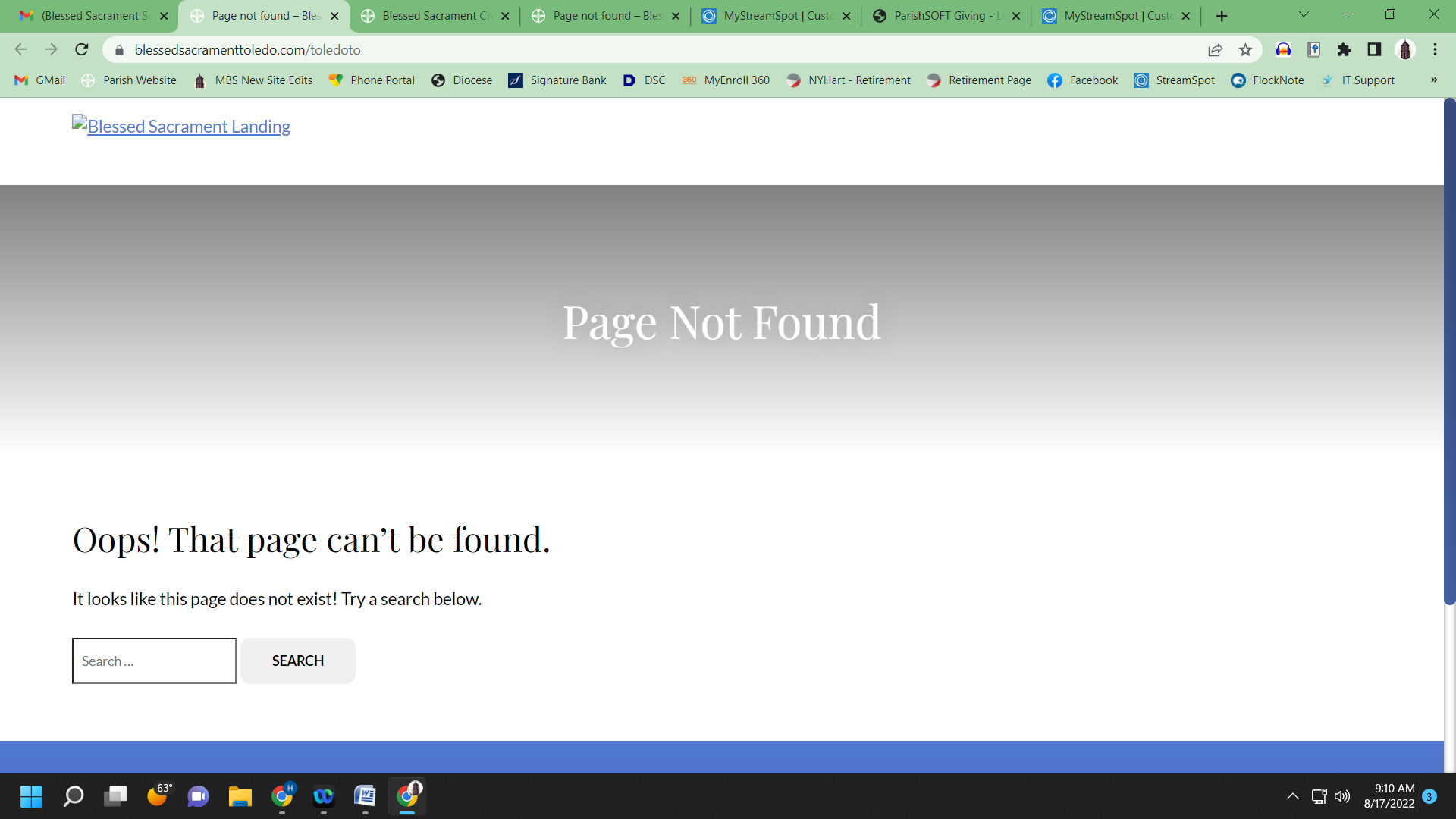
Task: Open a new browser tab
Action: pyautogui.click(x=1222, y=16)
